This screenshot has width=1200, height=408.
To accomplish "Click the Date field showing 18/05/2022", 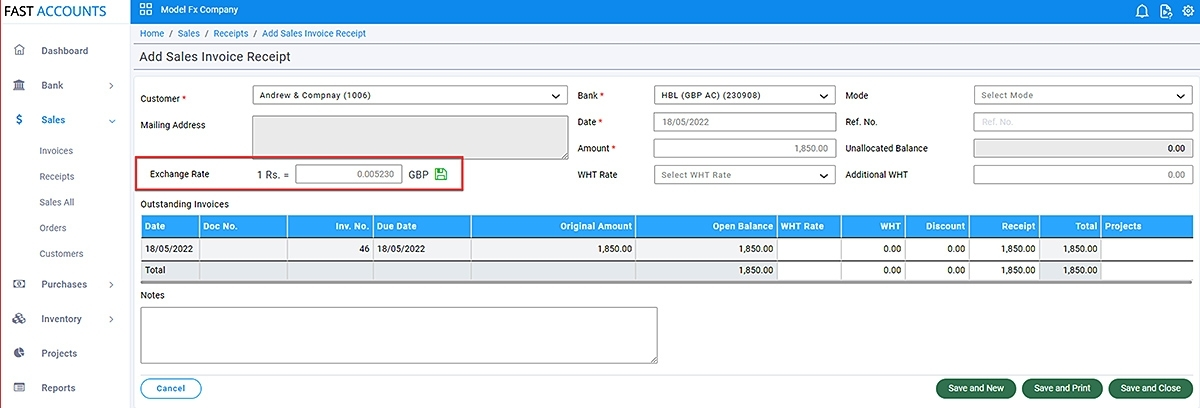I will click(744, 122).
